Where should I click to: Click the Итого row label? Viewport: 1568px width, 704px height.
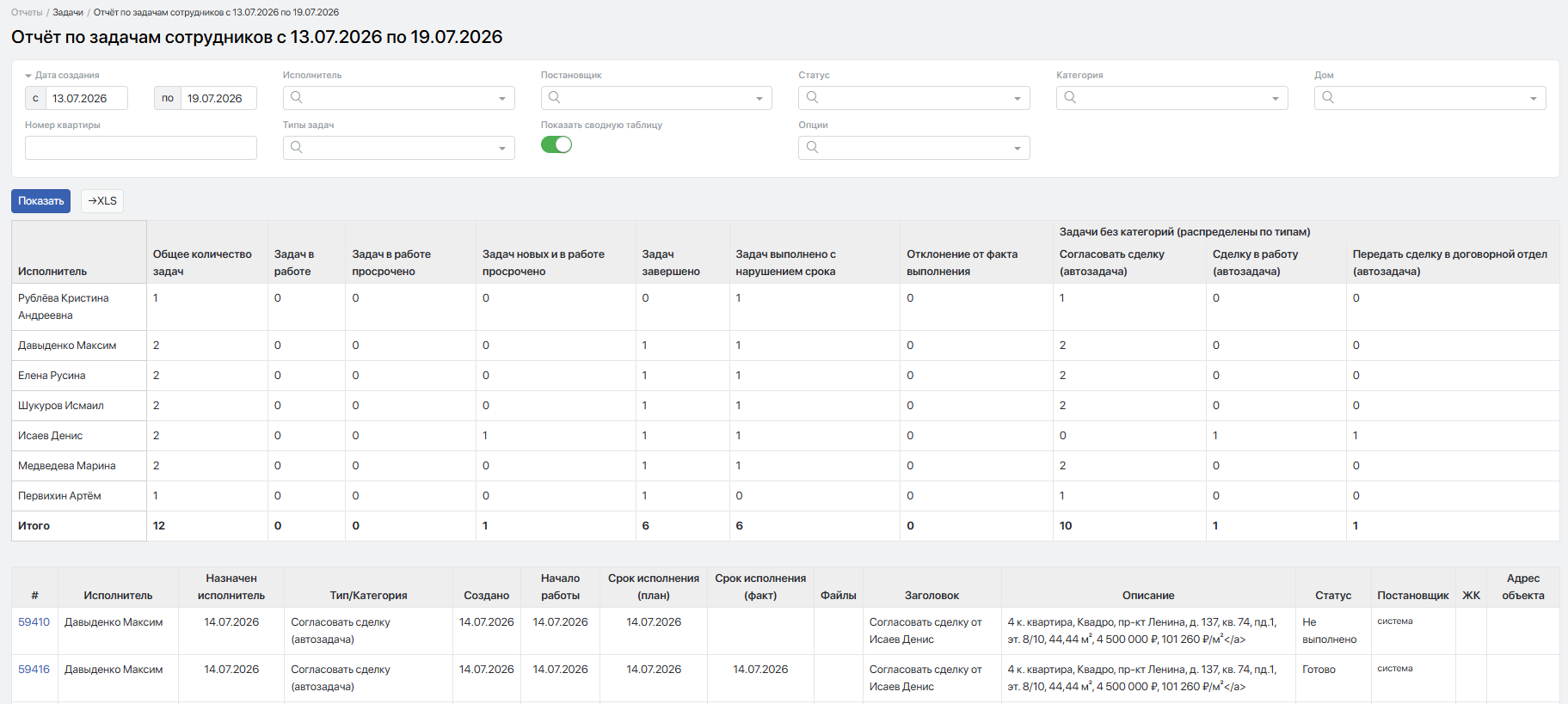click(34, 526)
